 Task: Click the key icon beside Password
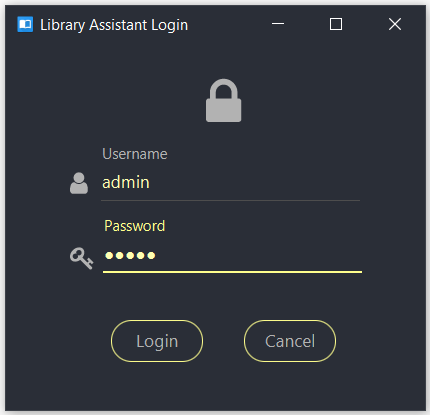tap(81, 258)
